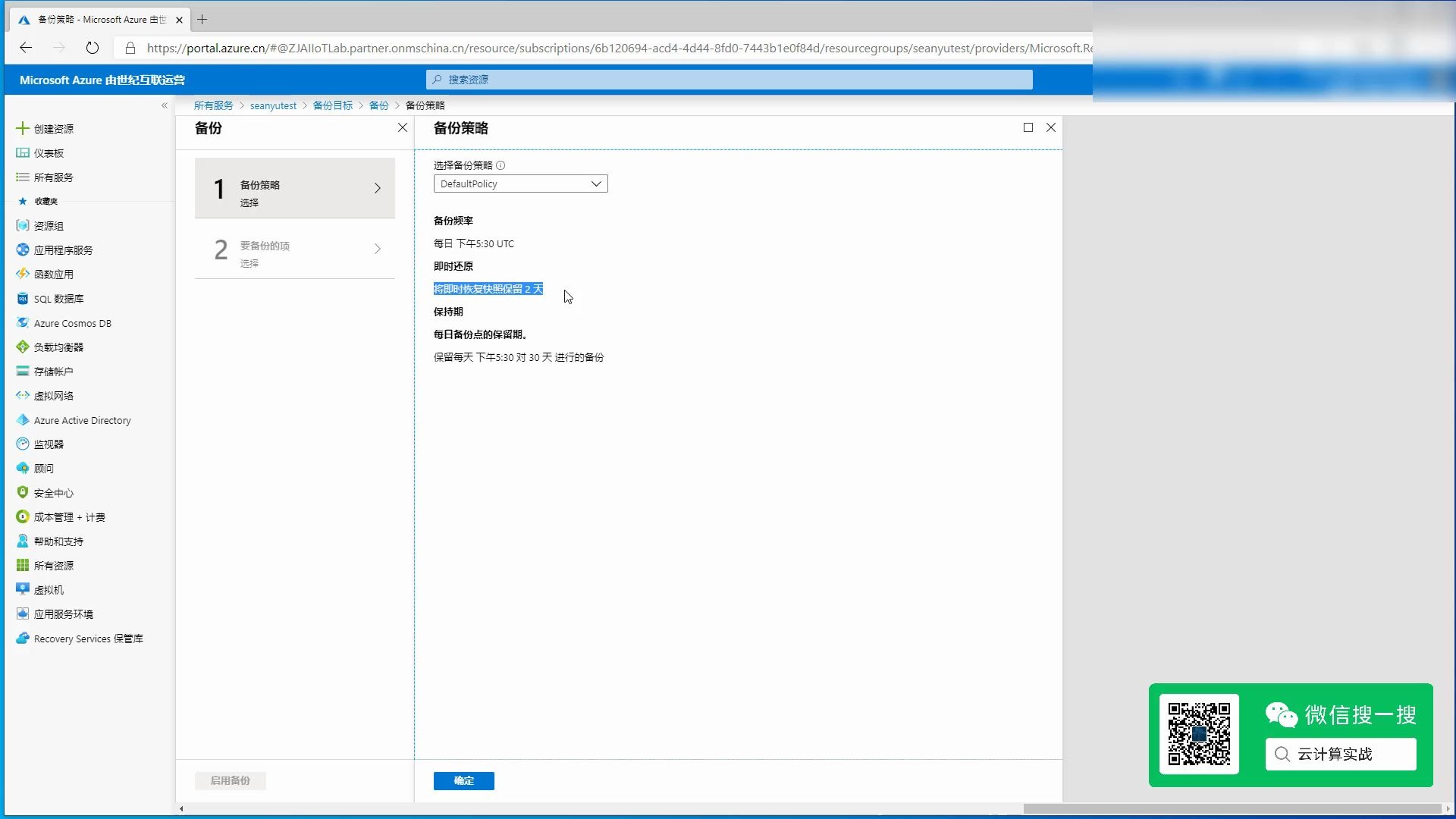
Task: Click the horizontal scrollbar thumb
Action: [x=1231, y=808]
